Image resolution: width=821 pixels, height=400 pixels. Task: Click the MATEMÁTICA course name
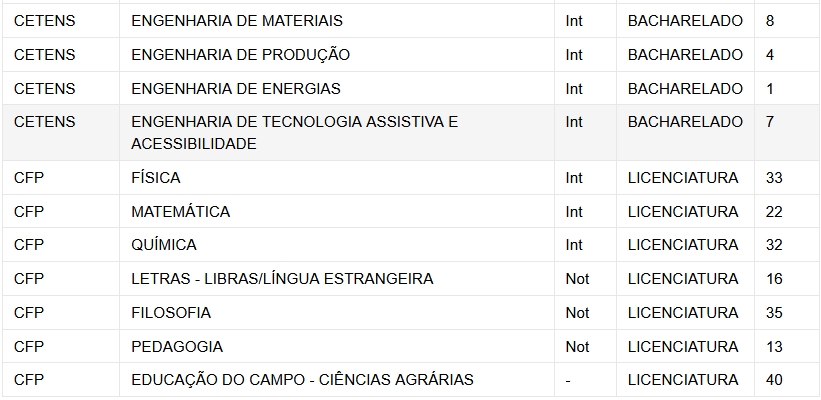coord(180,212)
